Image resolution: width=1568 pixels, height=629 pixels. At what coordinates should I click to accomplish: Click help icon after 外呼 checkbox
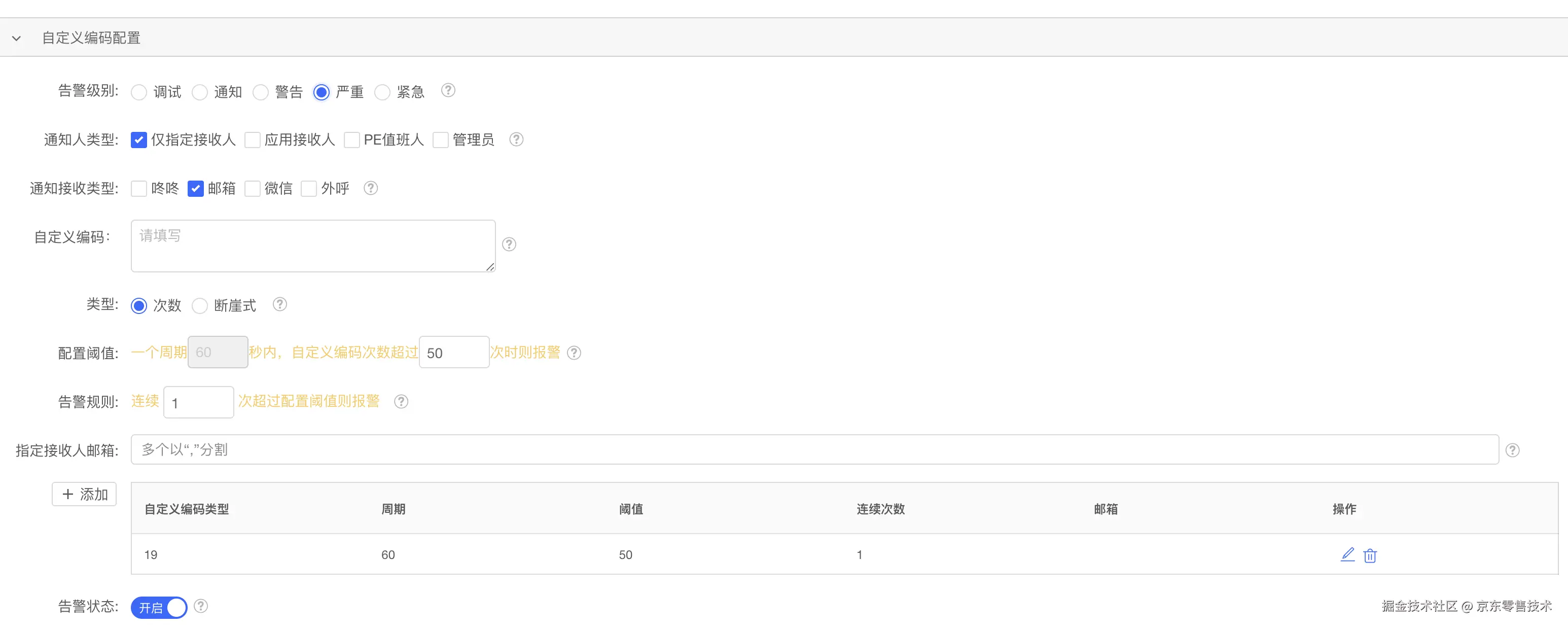coord(371,188)
